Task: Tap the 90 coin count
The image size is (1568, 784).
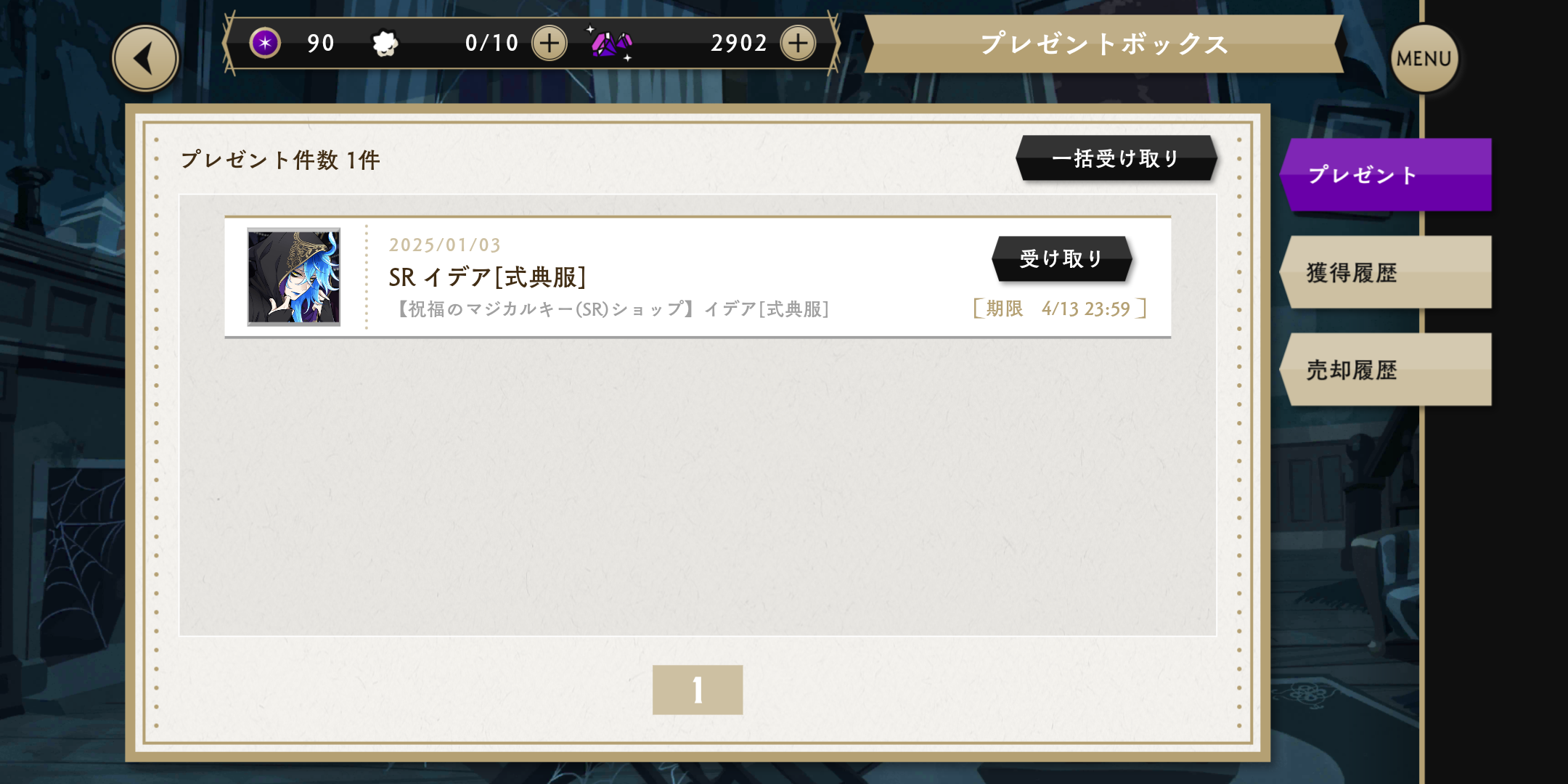Action: pos(321,43)
